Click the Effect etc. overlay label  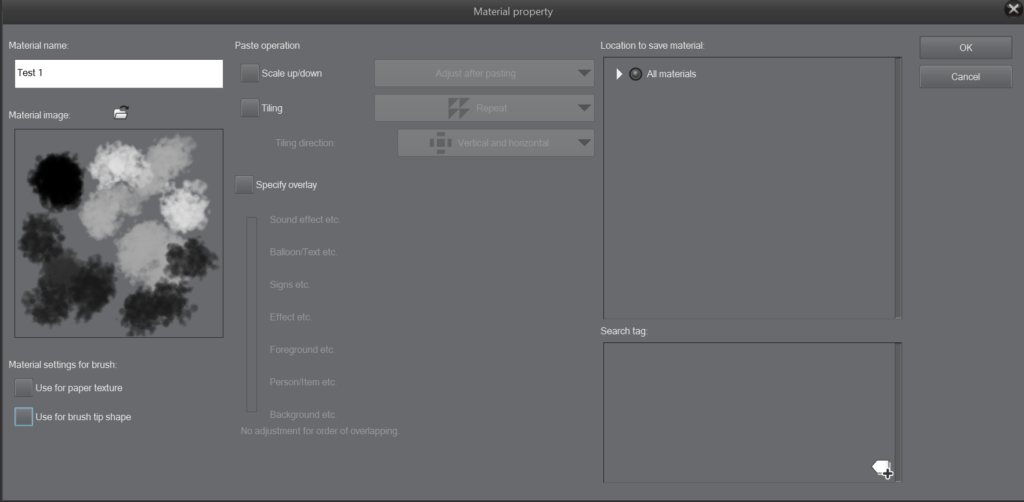[291, 317]
